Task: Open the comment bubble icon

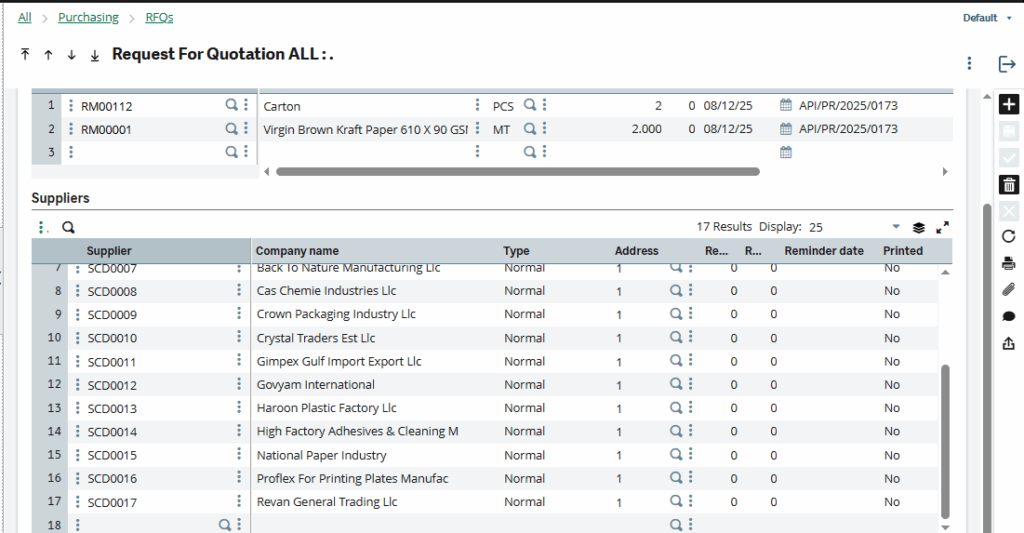Action: pyautogui.click(x=1008, y=316)
